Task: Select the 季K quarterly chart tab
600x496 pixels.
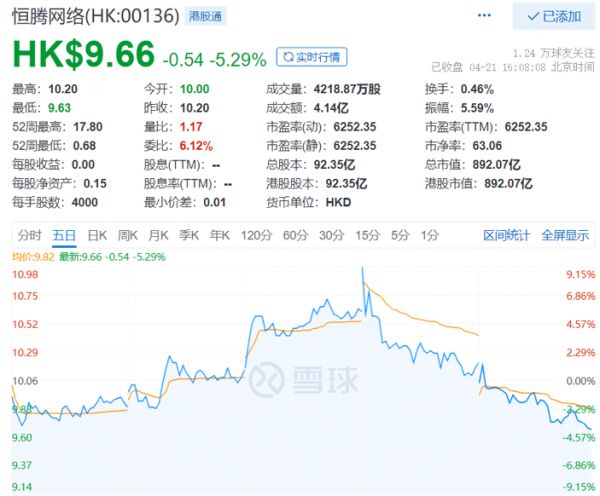Action: pyautogui.click(x=189, y=235)
